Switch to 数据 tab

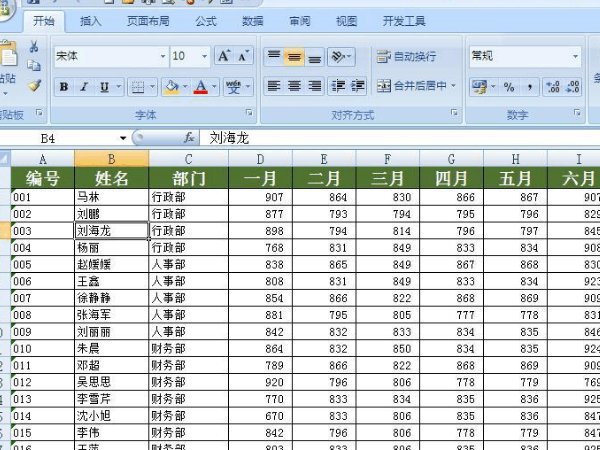(253, 21)
